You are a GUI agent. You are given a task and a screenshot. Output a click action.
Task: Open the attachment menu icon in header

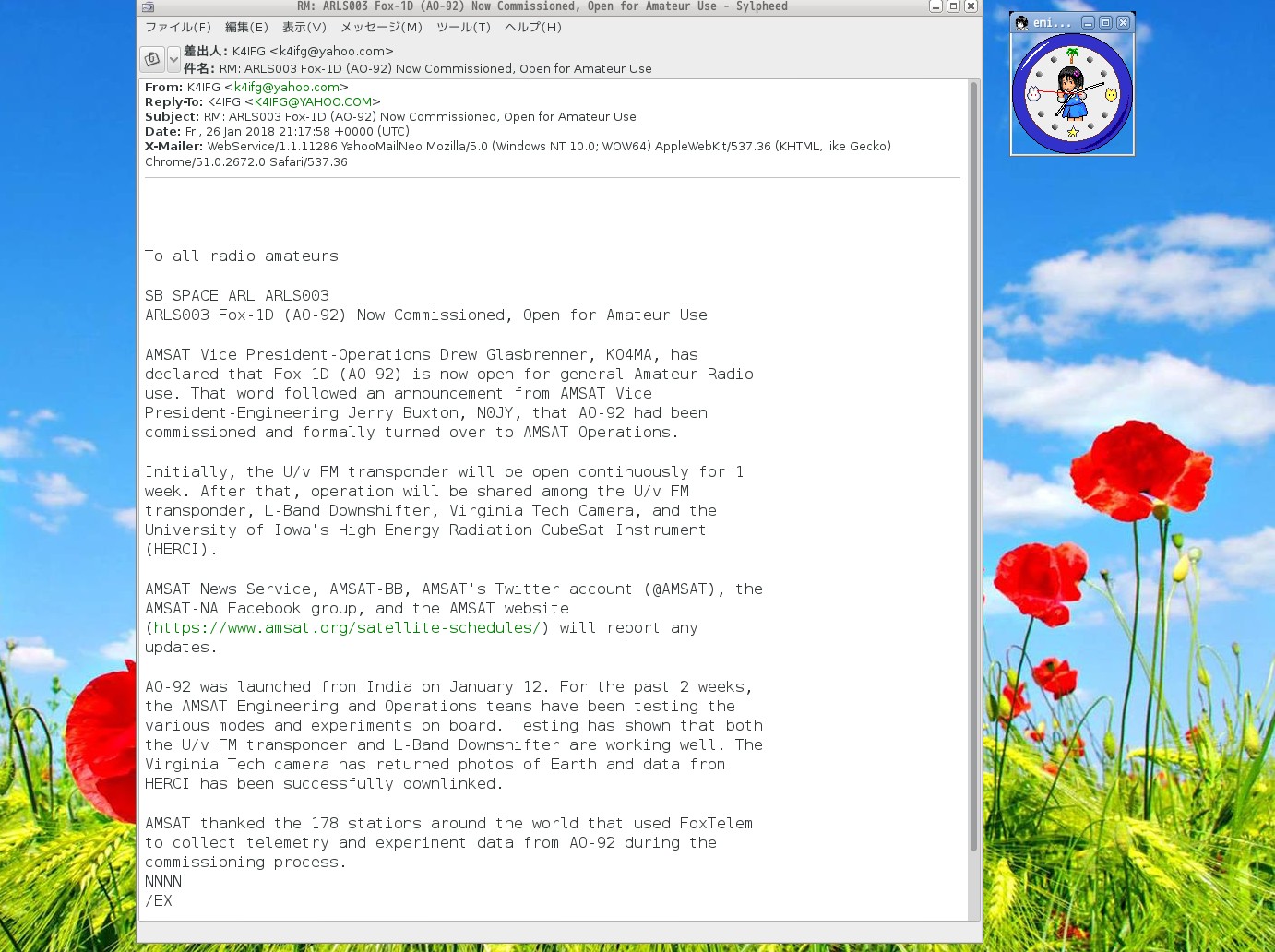[153, 57]
